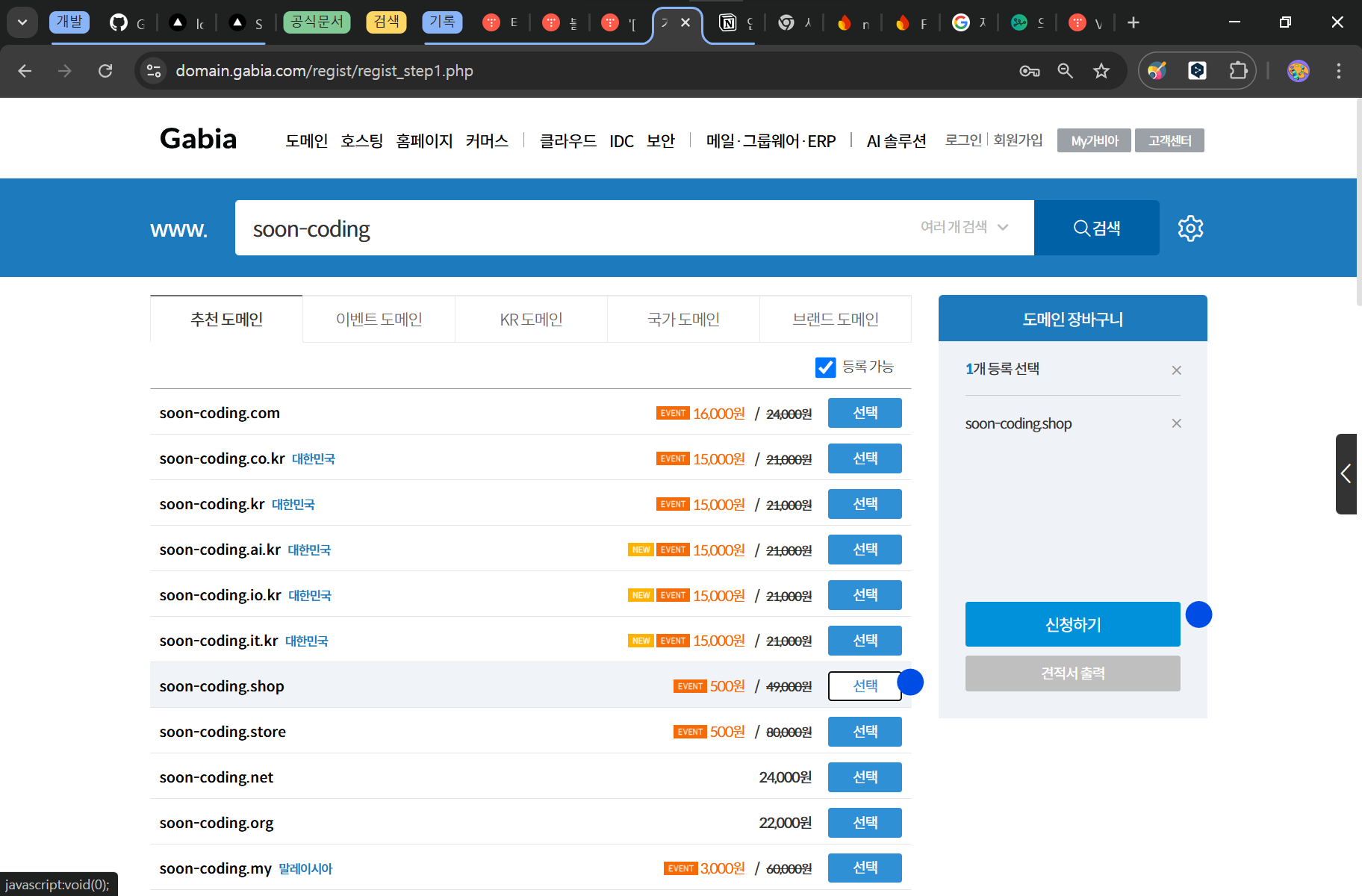Open the My가비아 button
Viewport: 1362px width, 896px height.
pos(1094,140)
